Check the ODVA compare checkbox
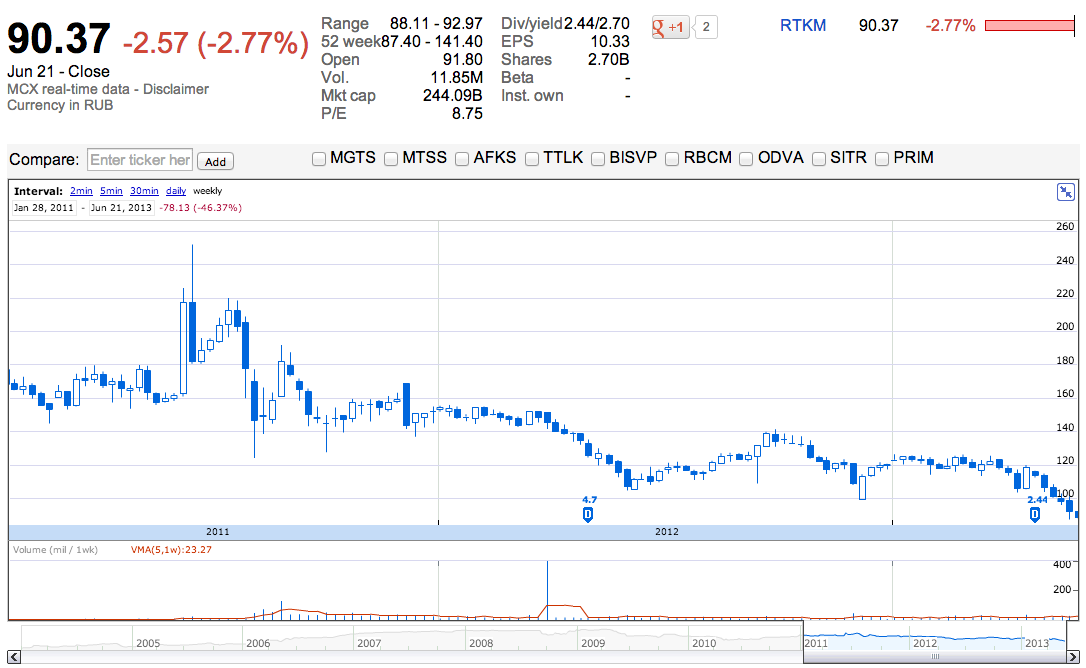Image resolution: width=1086 pixels, height=668 pixels. click(746, 159)
